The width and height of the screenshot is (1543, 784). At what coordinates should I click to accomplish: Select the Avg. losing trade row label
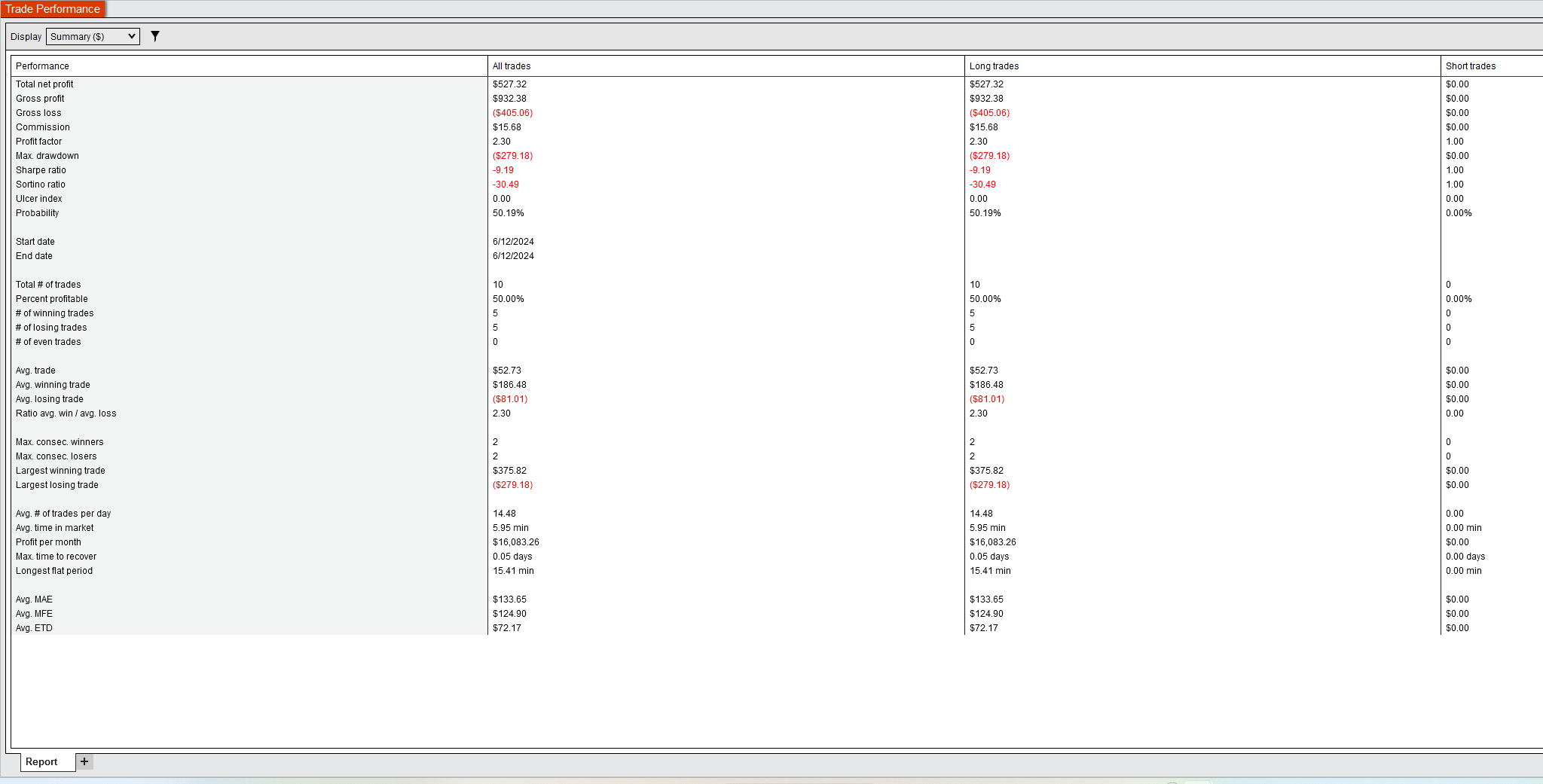[50, 399]
